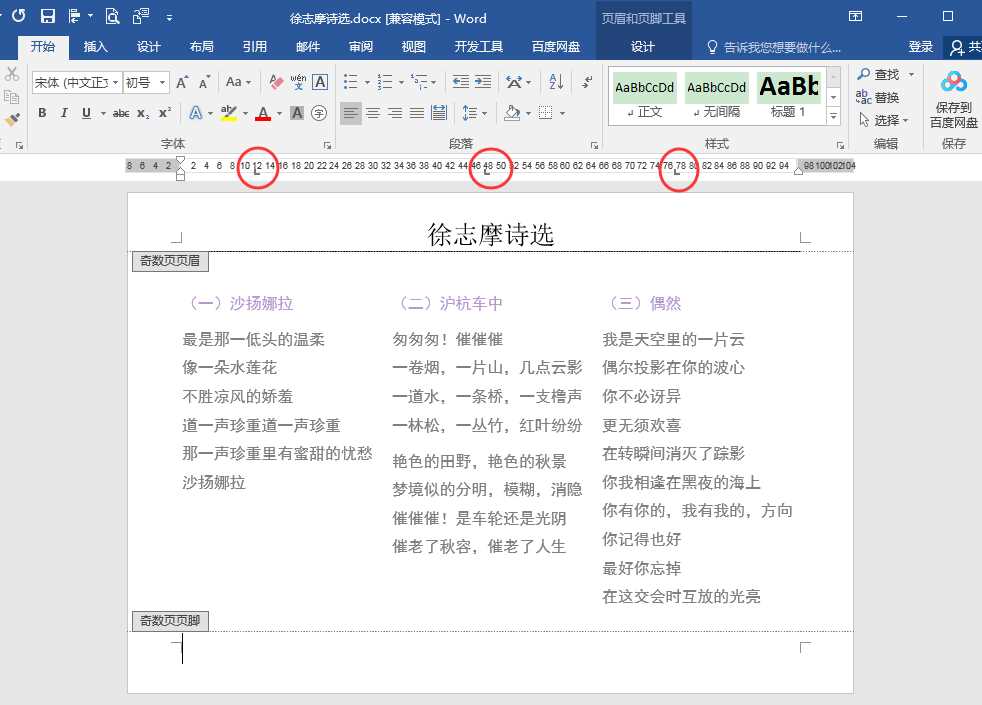This screenshot has height=705, width=982.
Task: Click the superscript icon
Action: point(164,113)
